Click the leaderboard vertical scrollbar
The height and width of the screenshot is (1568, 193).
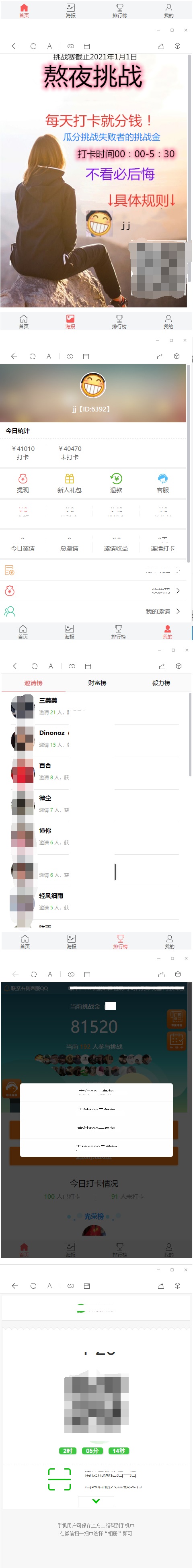[189, 733]
